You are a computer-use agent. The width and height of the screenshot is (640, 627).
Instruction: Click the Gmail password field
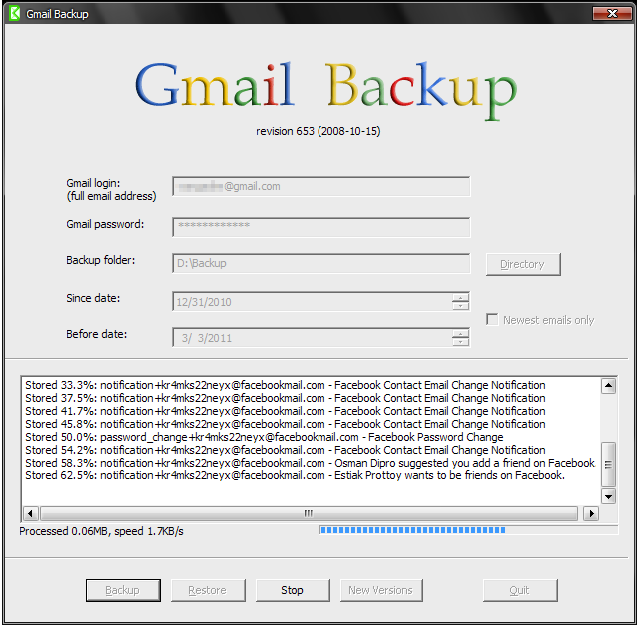click(321, 227)
